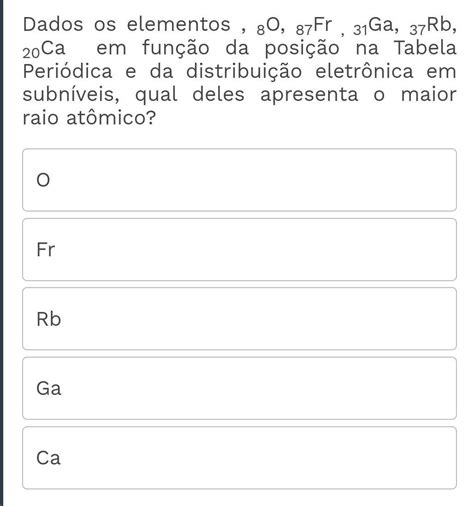474x506 pixels.
Task: Click the 31Ga symbol in the question
Action: (x=374, y=26)
